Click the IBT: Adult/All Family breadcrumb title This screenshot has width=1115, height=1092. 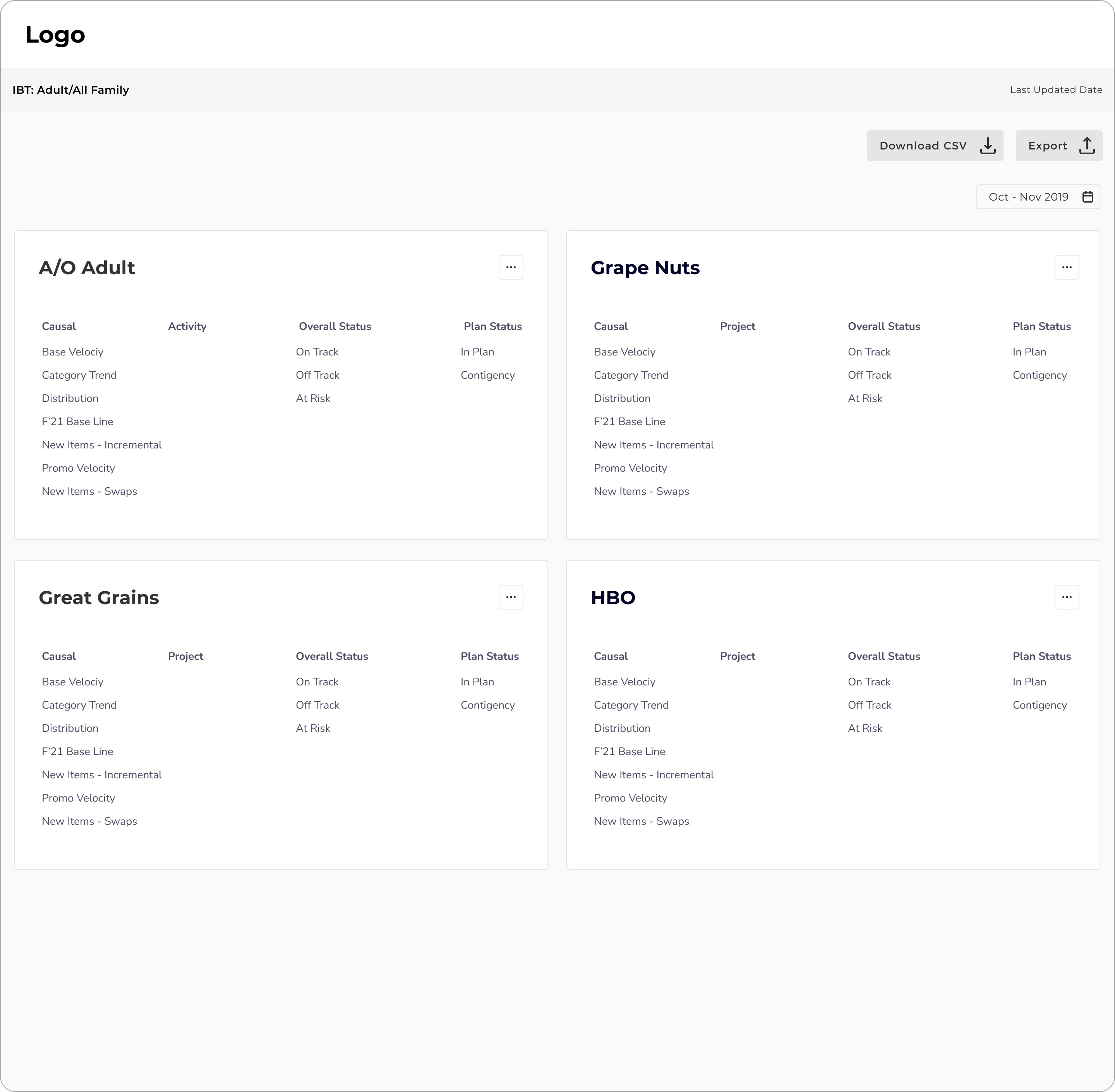pyautogui.click(x=70, y=90)
